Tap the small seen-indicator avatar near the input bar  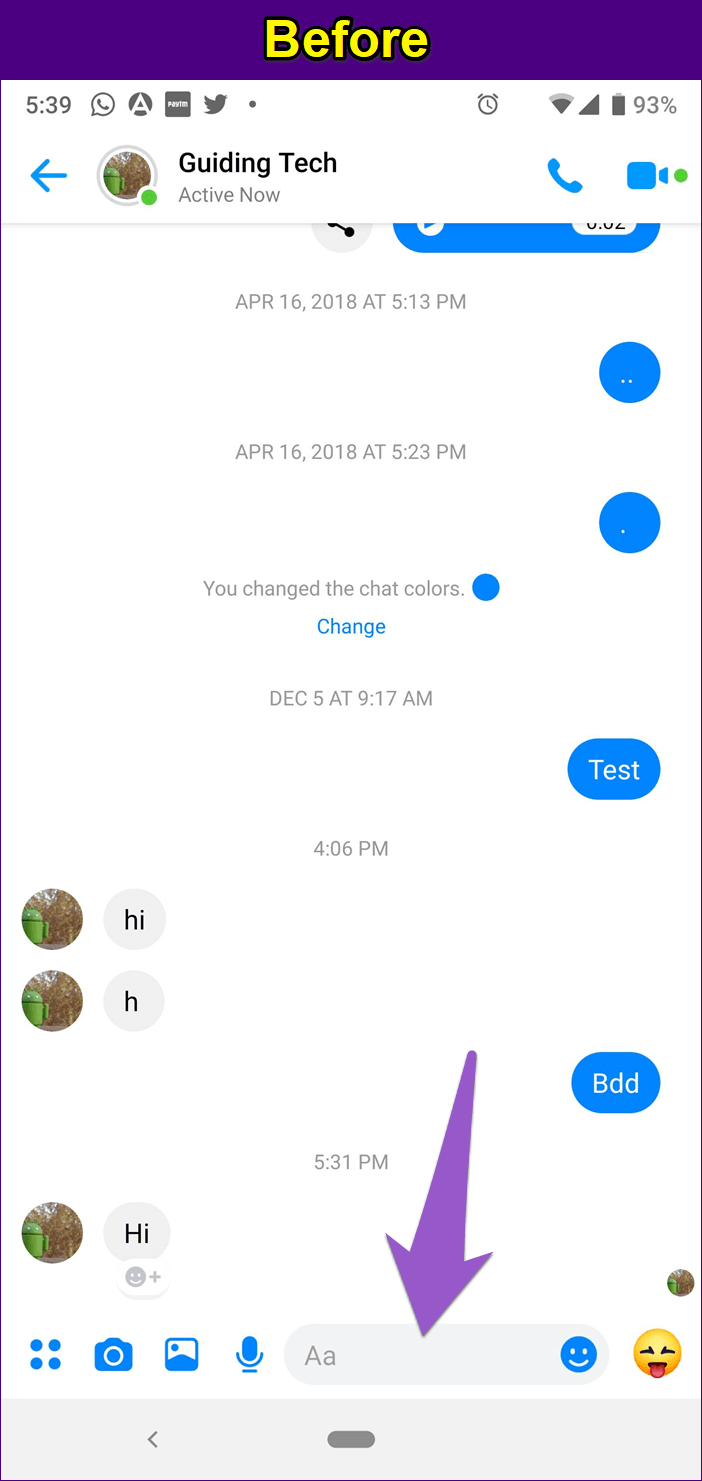pos(680,1282)
